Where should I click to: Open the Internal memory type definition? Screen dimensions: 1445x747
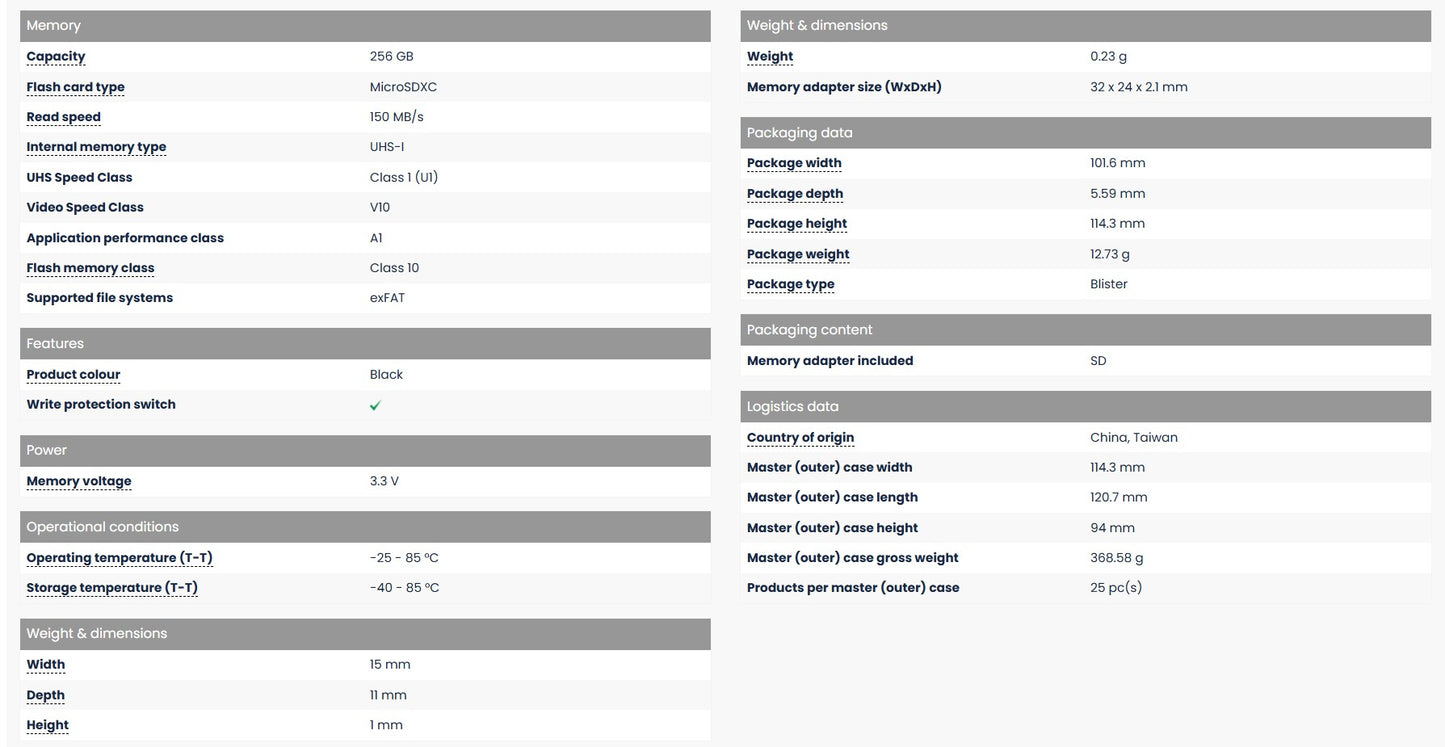(97, 147)
